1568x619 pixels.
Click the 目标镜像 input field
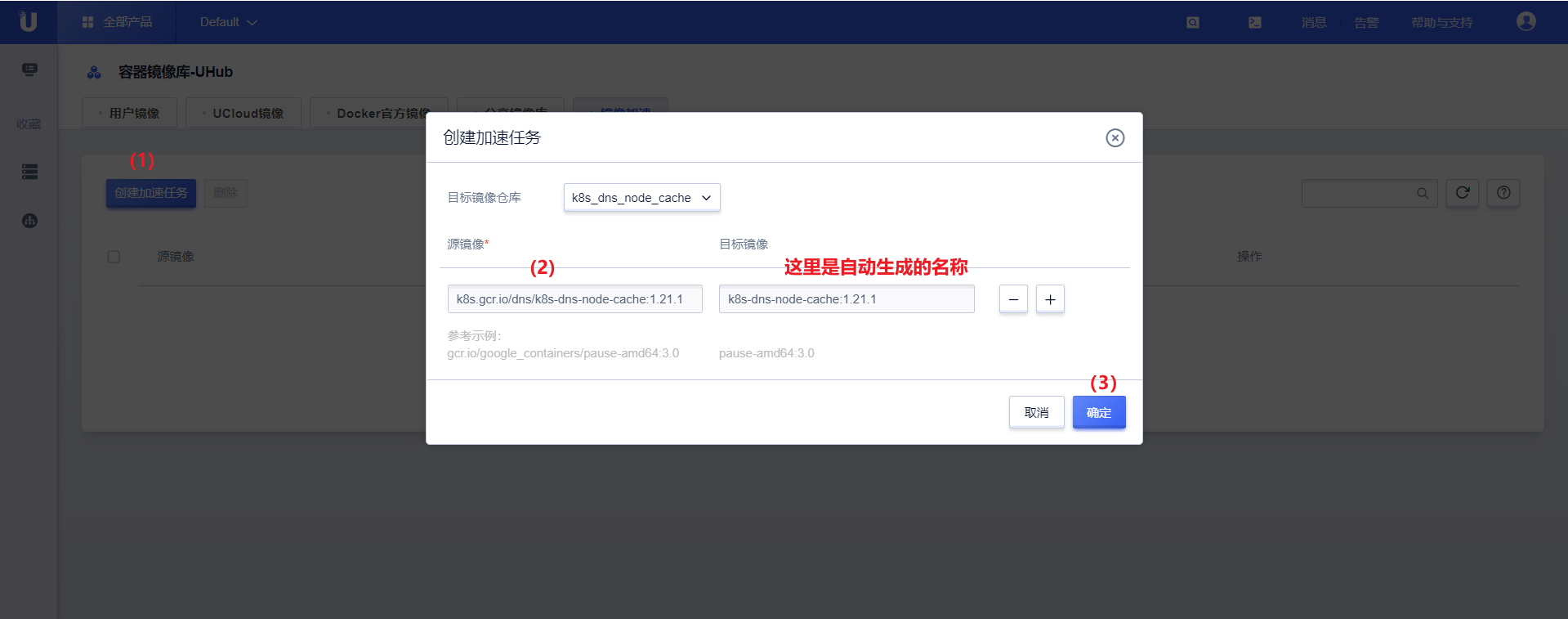tap(847, 299)
